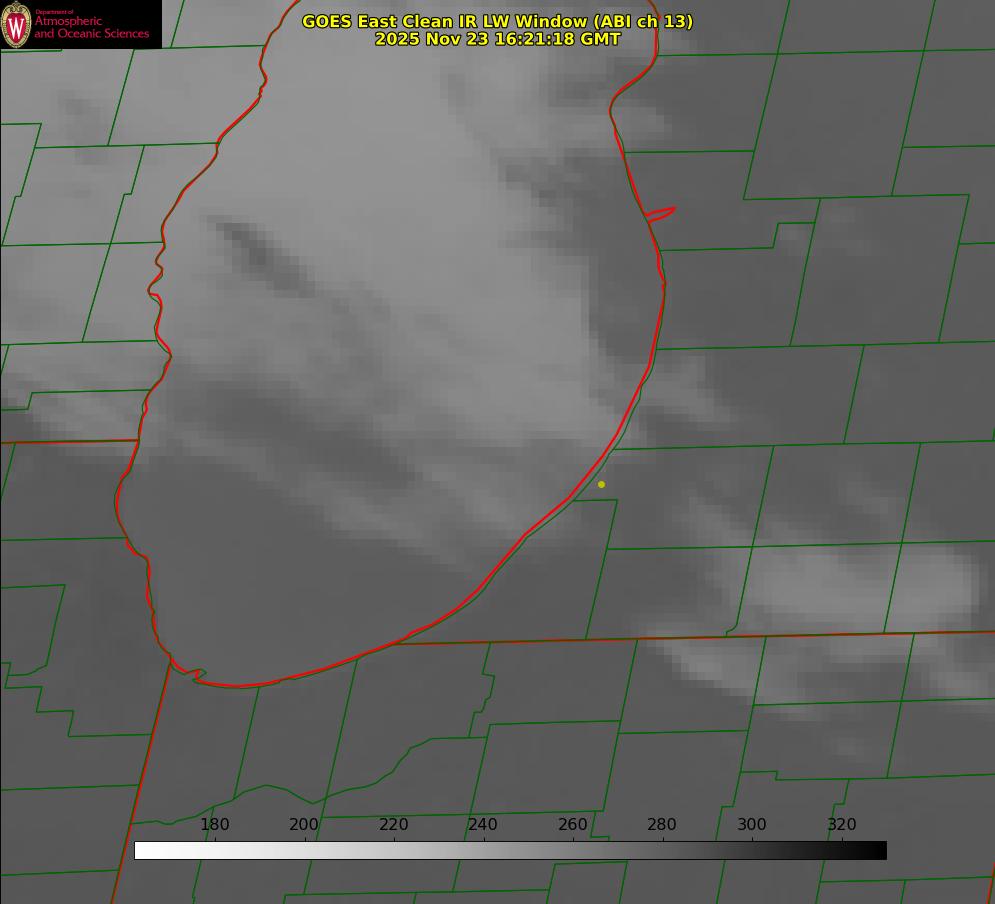Click the small 'Department of' text
Viewport: 995px width, 904px height.
(x=54, y=12)
